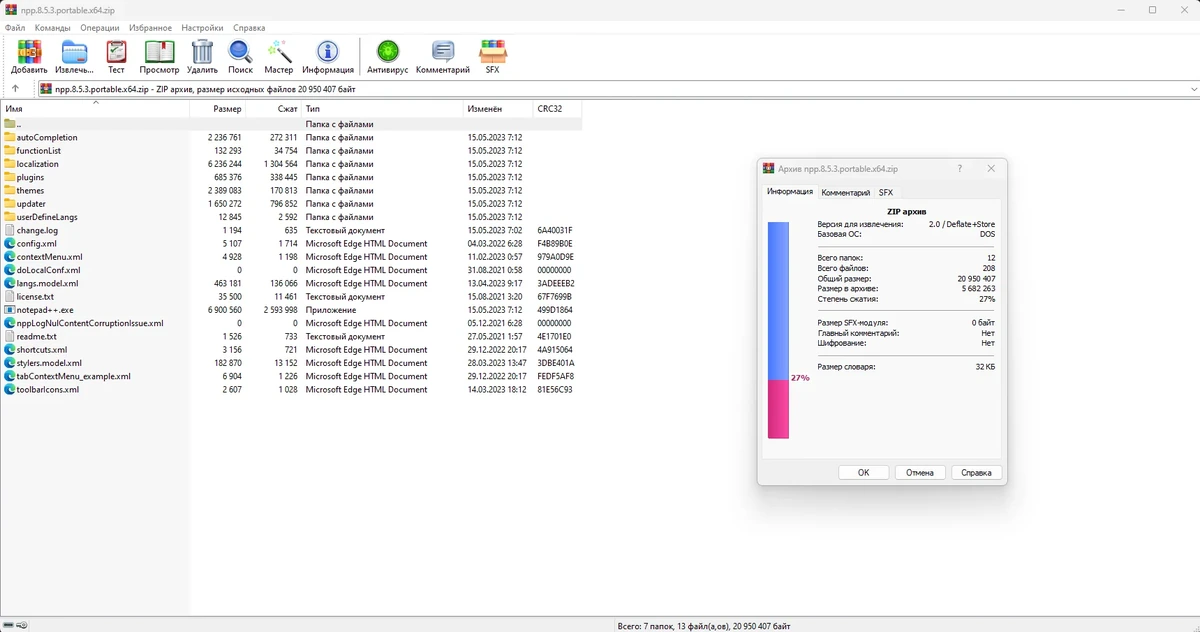The image size is (1200, 632).
Task: Open the Справка menu
Action: pyautogui.click(x=249, y=28)
